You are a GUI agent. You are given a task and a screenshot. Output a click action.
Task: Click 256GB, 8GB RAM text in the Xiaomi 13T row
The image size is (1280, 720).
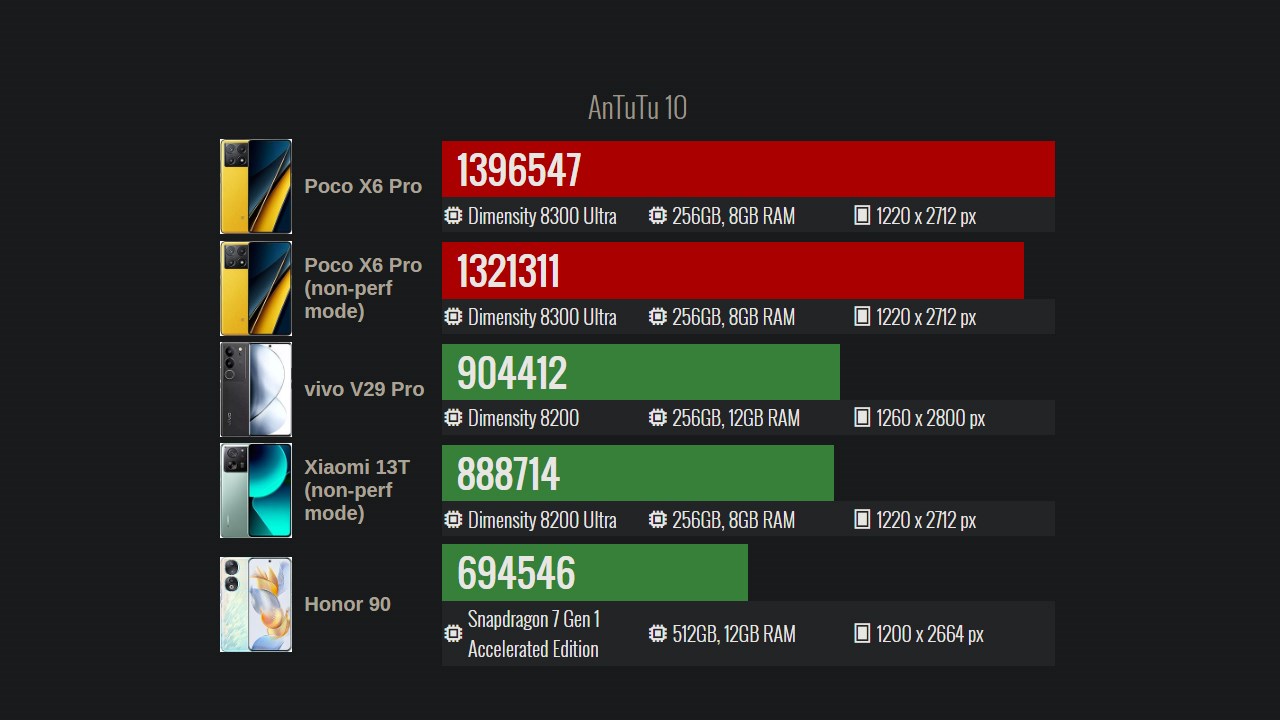click(734, 519)
